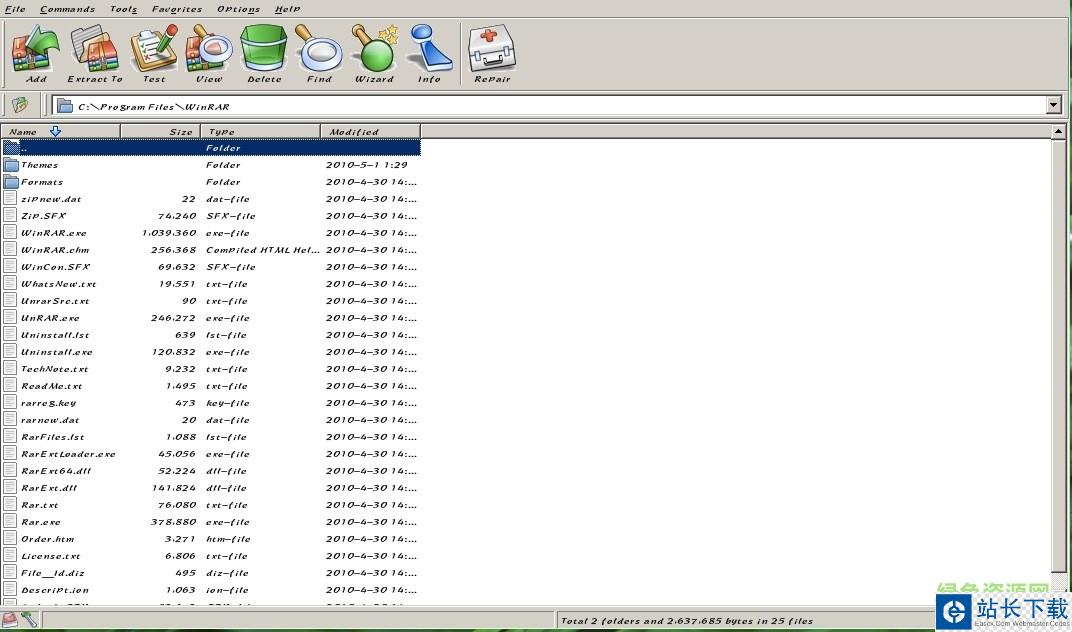Start the Wizard tool
The image size is (1072, 632).
point(374,52)
